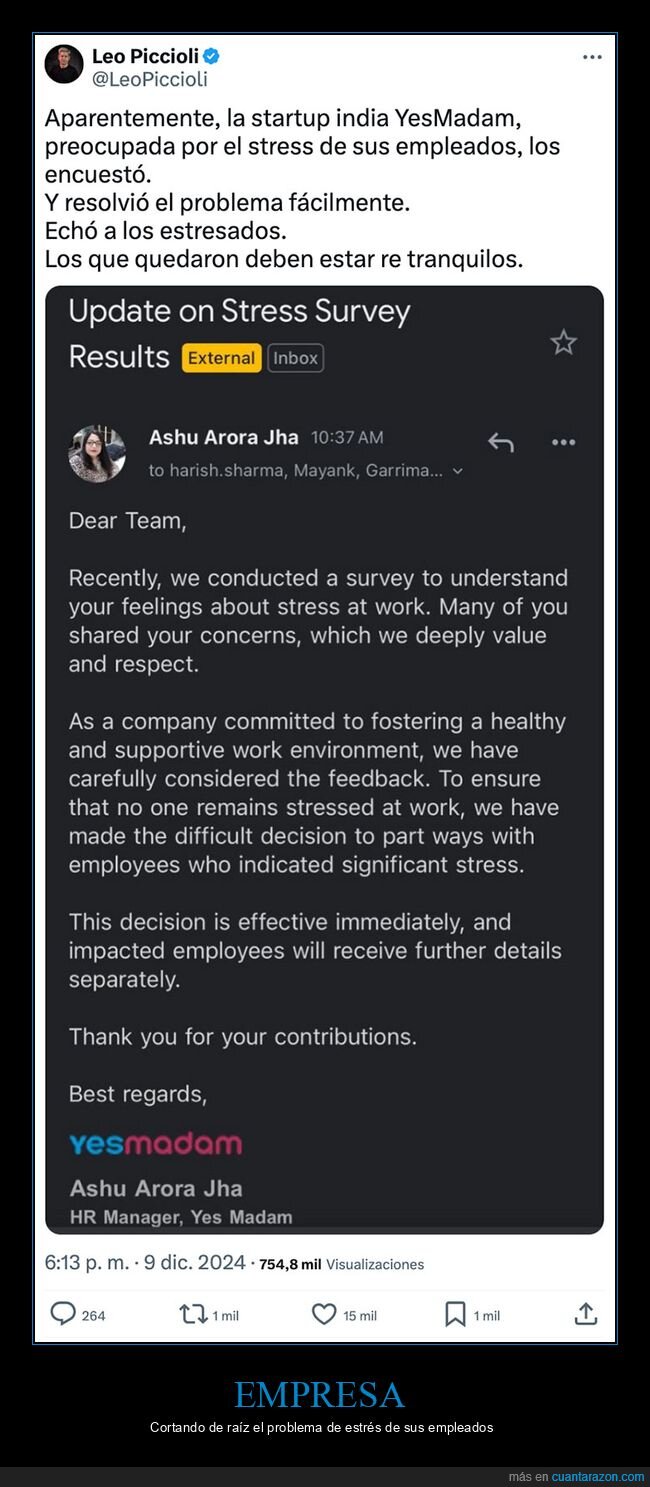Click the yellow External label
Viewport: 650px width, 1487px height.
click(x=221, y=358)
